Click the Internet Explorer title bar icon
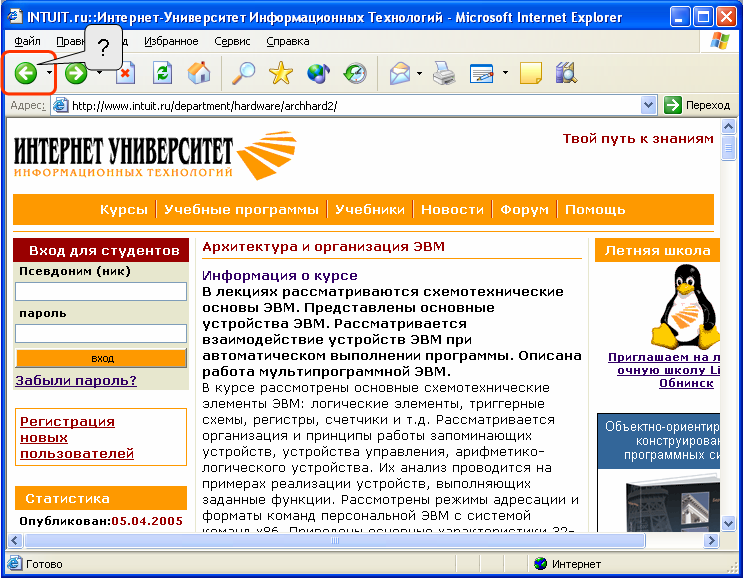Image resolution: width=743 pixels, height=578 pixels. [14, 17]
